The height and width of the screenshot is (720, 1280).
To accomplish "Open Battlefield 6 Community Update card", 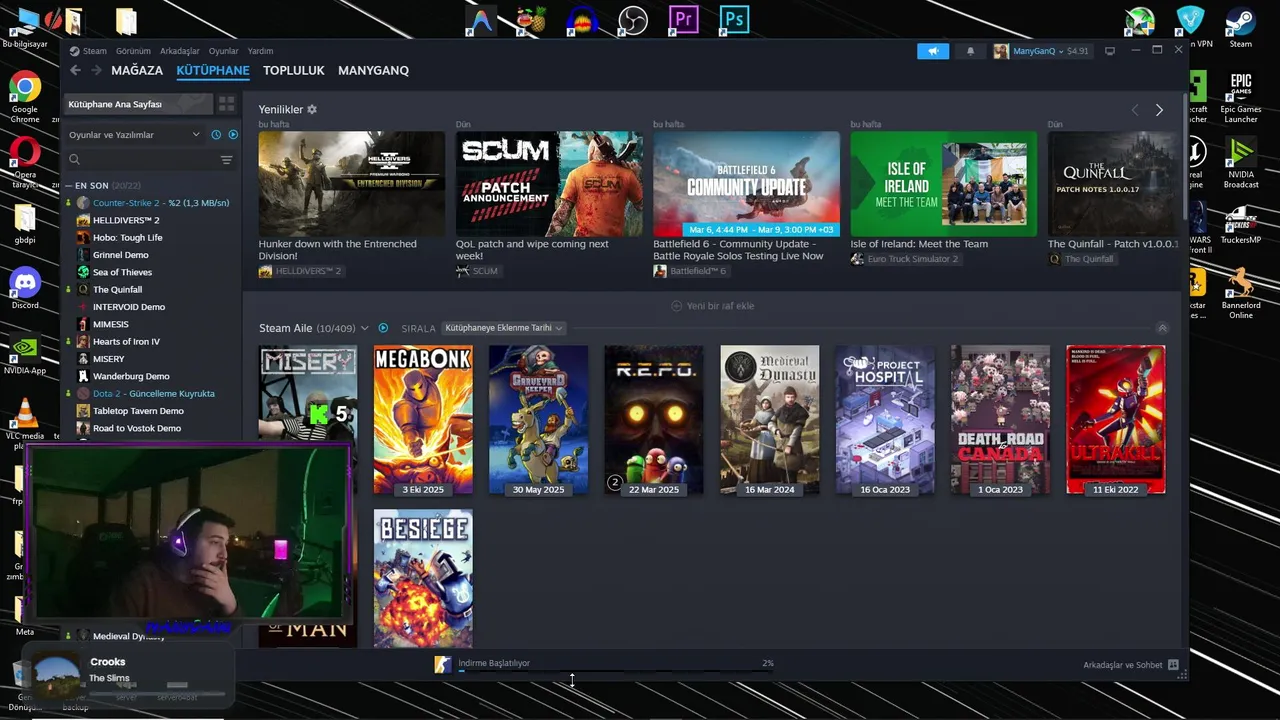I will 746,184.
